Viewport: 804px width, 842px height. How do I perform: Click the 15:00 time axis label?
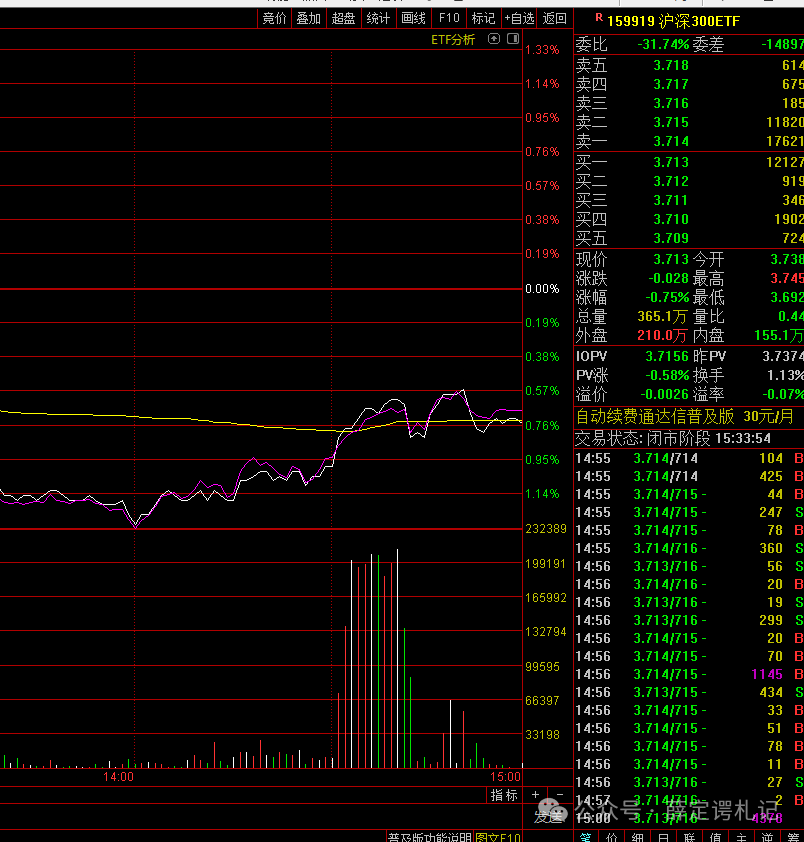(x=505, y=776)
